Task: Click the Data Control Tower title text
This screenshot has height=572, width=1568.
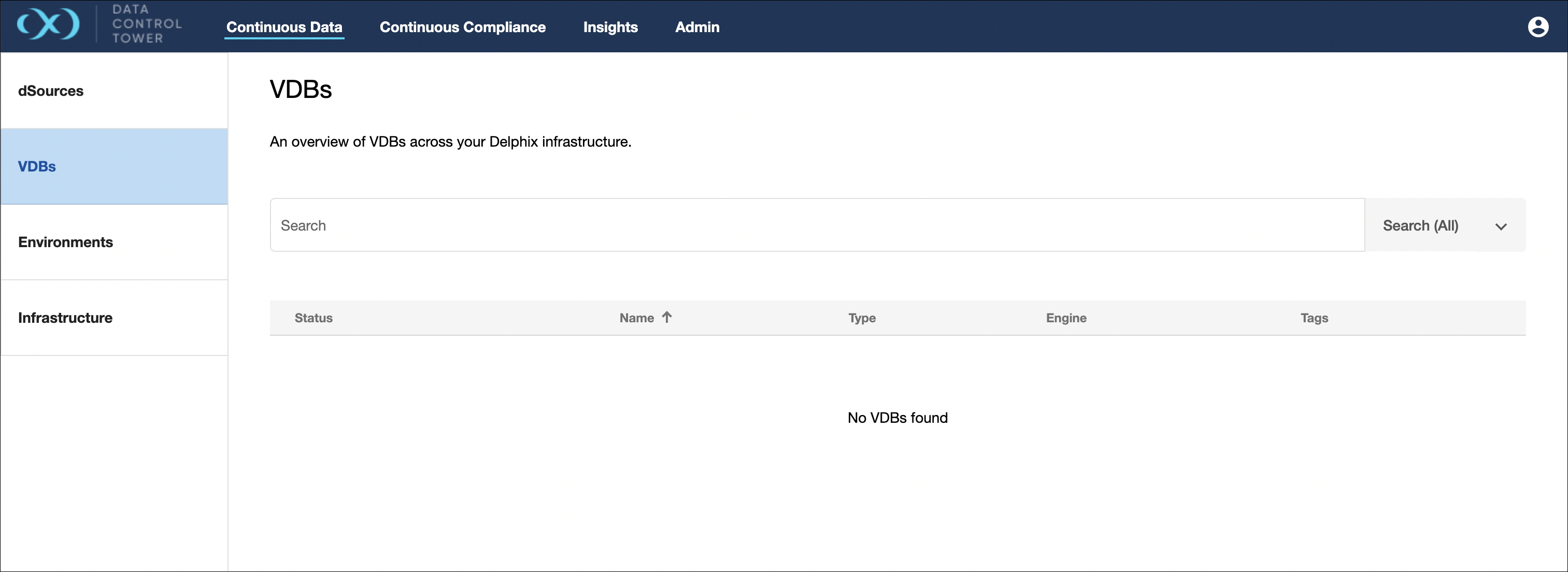Action: (x=146, y=24)
